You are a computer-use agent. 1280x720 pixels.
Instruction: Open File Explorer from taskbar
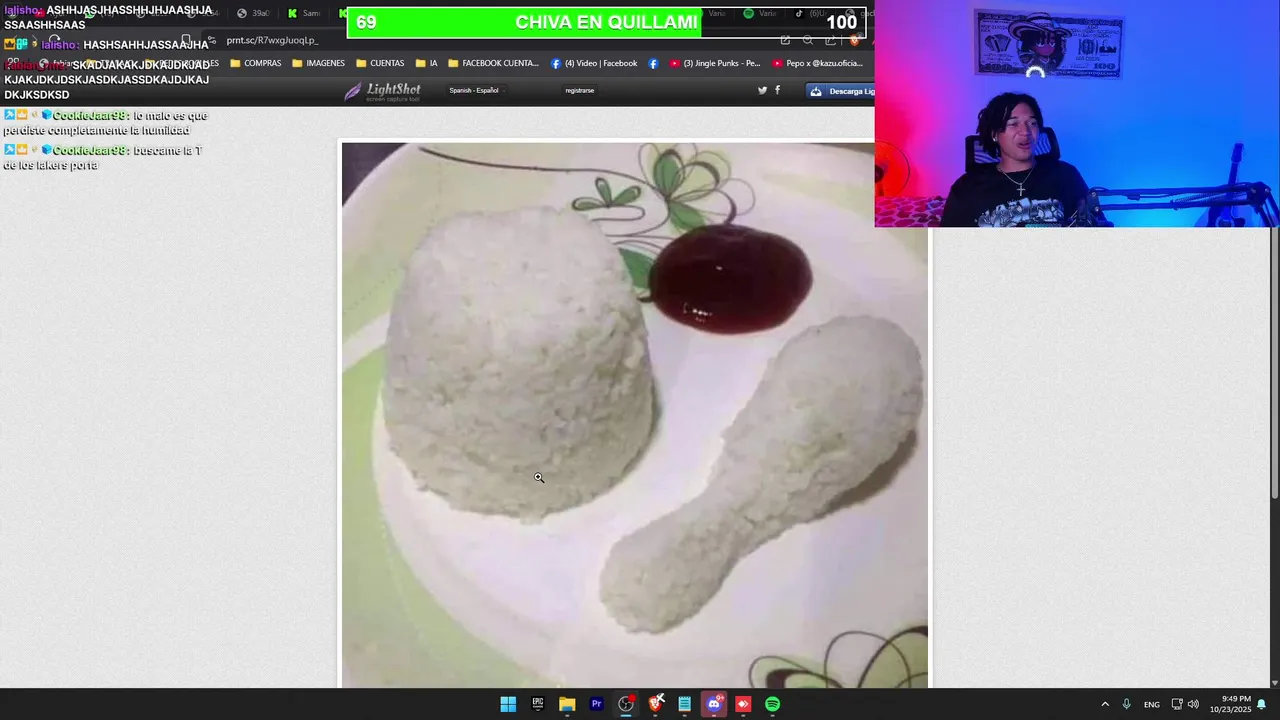point(567,704)
